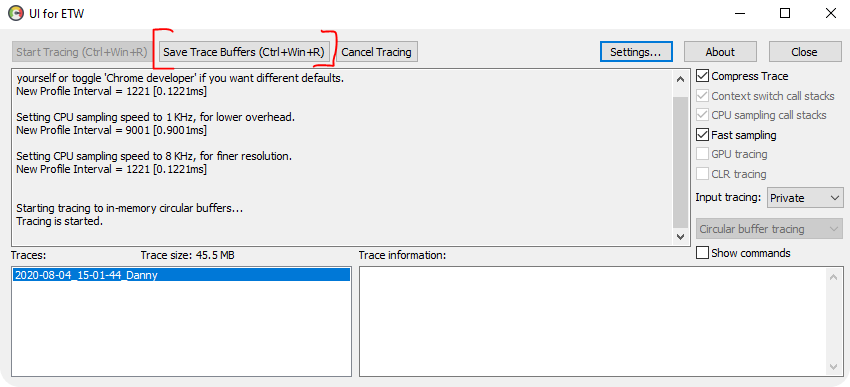Image resolution: width=850 pixels, height=387 pixels.
Task: Maximize the UI for ETW window
Action: pyautogui.click(x=785, y=14)
